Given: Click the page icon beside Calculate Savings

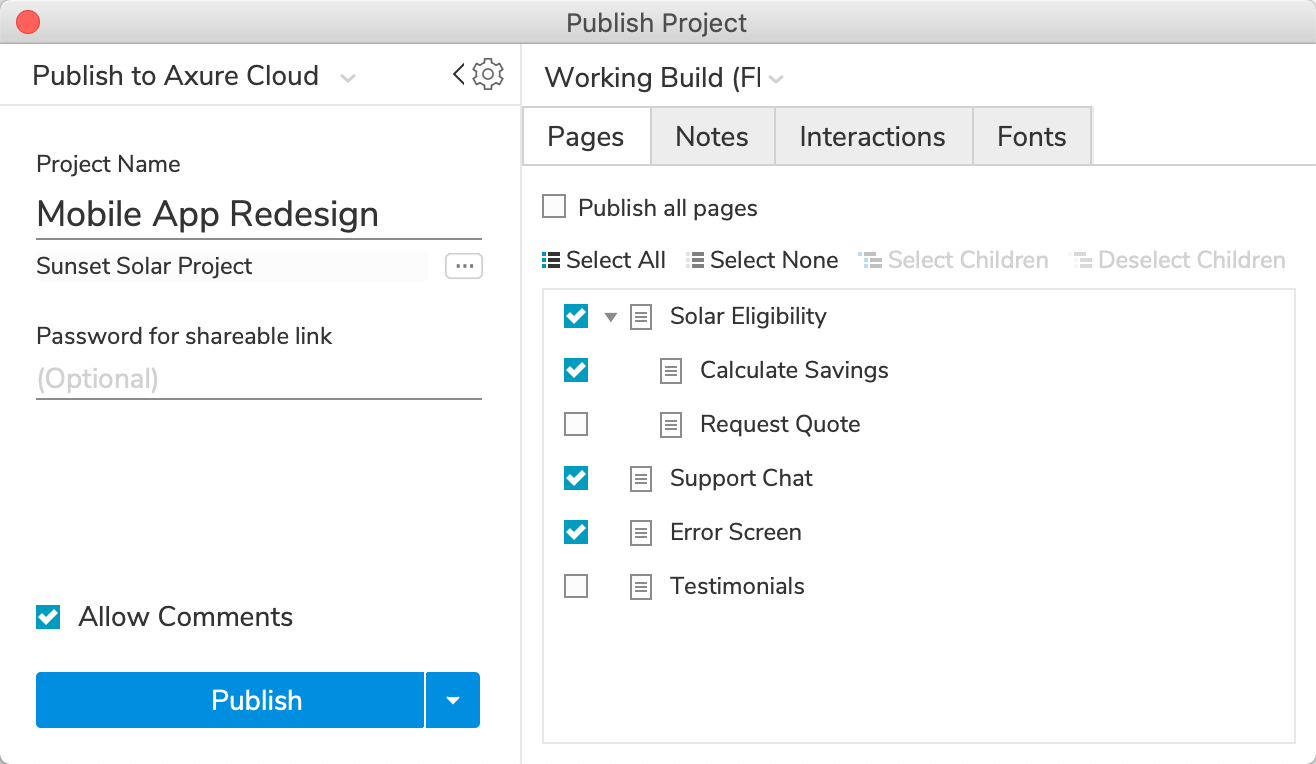Looking at the screenshot, I should pyautogui.click(x=671, y=371).
